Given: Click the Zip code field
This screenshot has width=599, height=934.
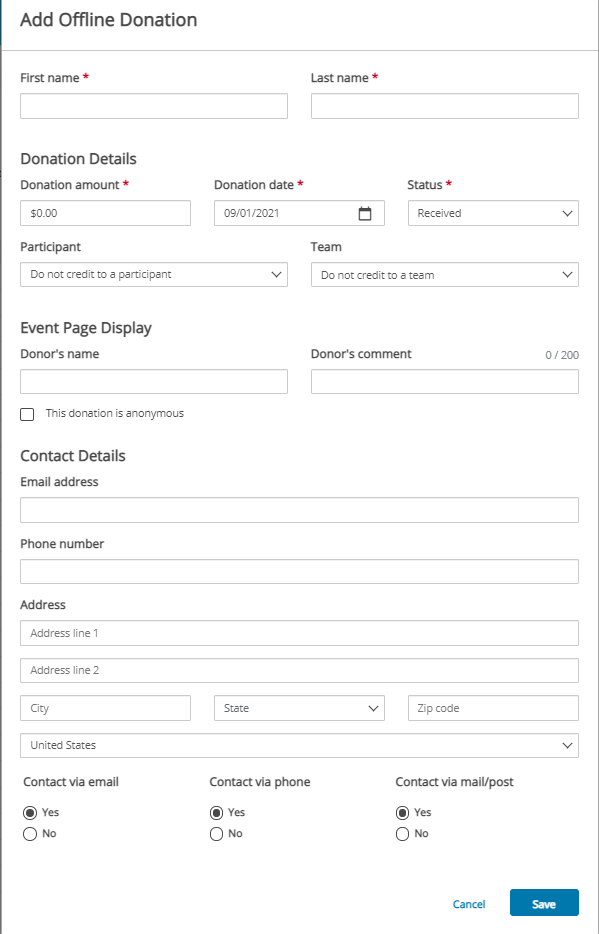Looking at the screenshot, I should point(493,708).
